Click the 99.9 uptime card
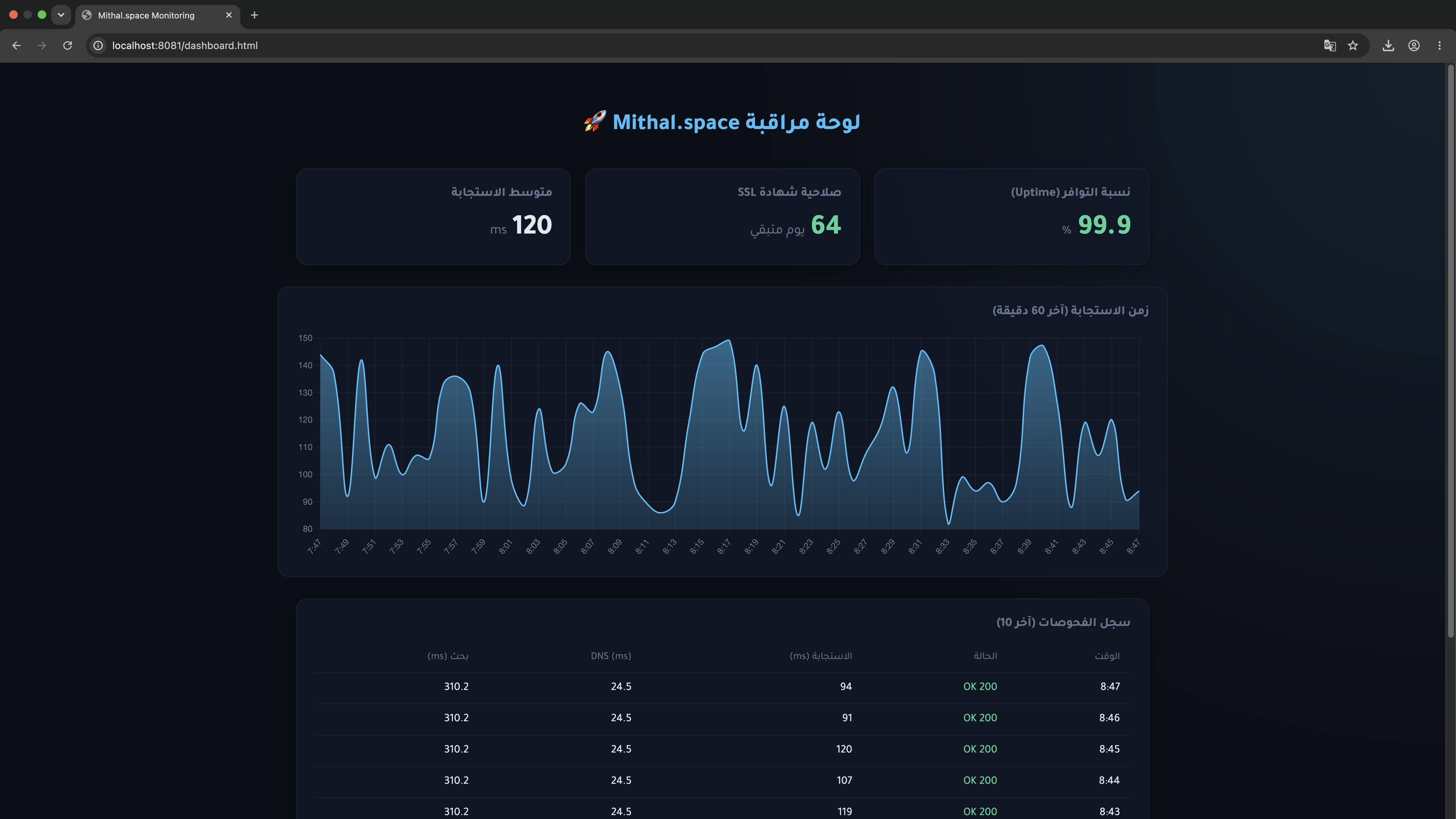The width and height of the screenshot is (1456, 819). point(1011,216)
